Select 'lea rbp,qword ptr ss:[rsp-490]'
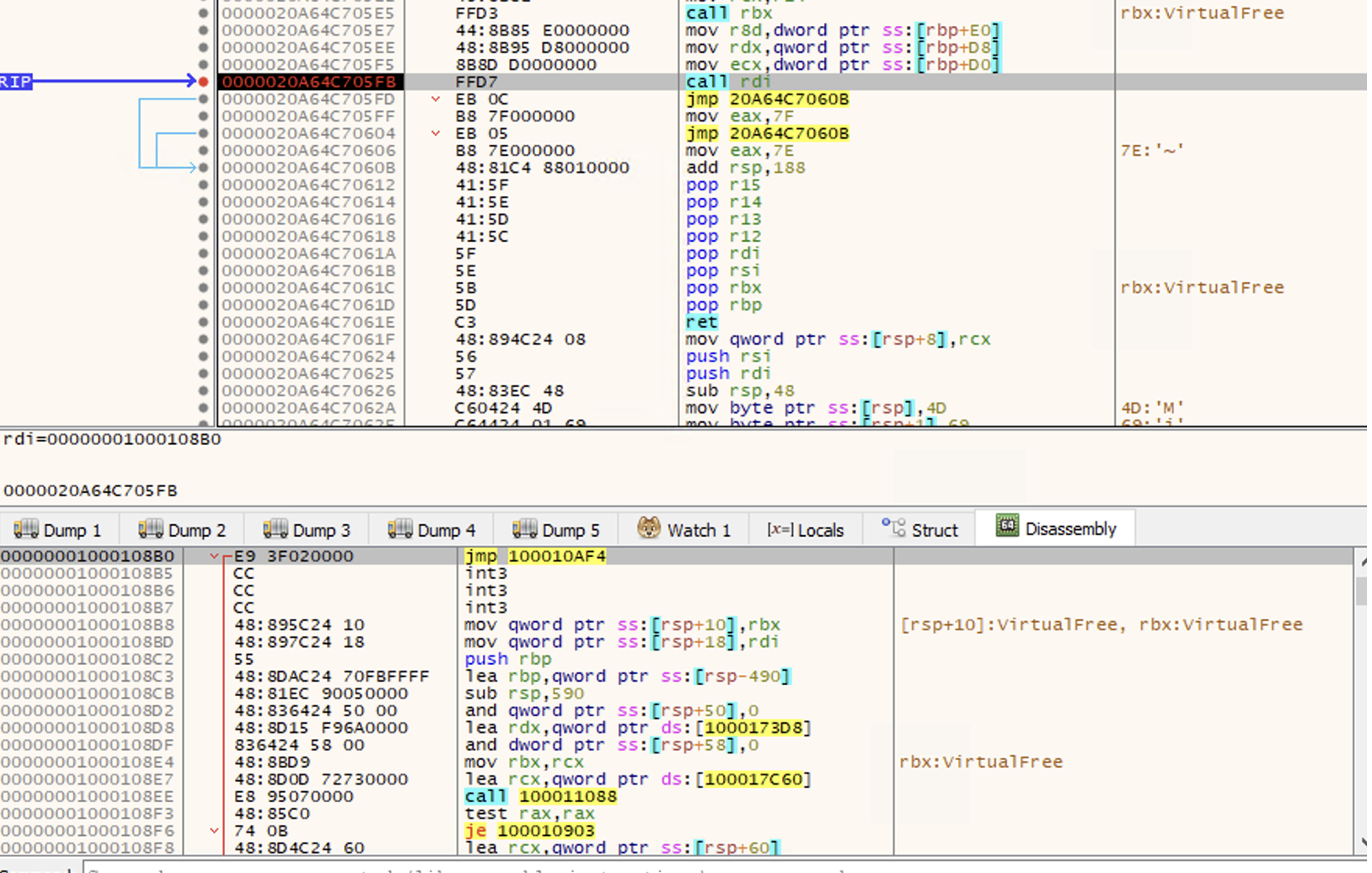1372x873 pixels. 628,676
